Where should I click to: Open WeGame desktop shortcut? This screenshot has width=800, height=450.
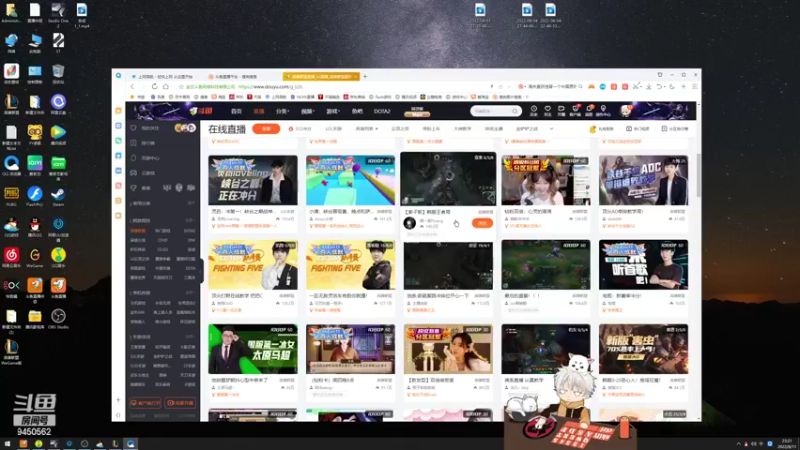click(x=35, y=258)
